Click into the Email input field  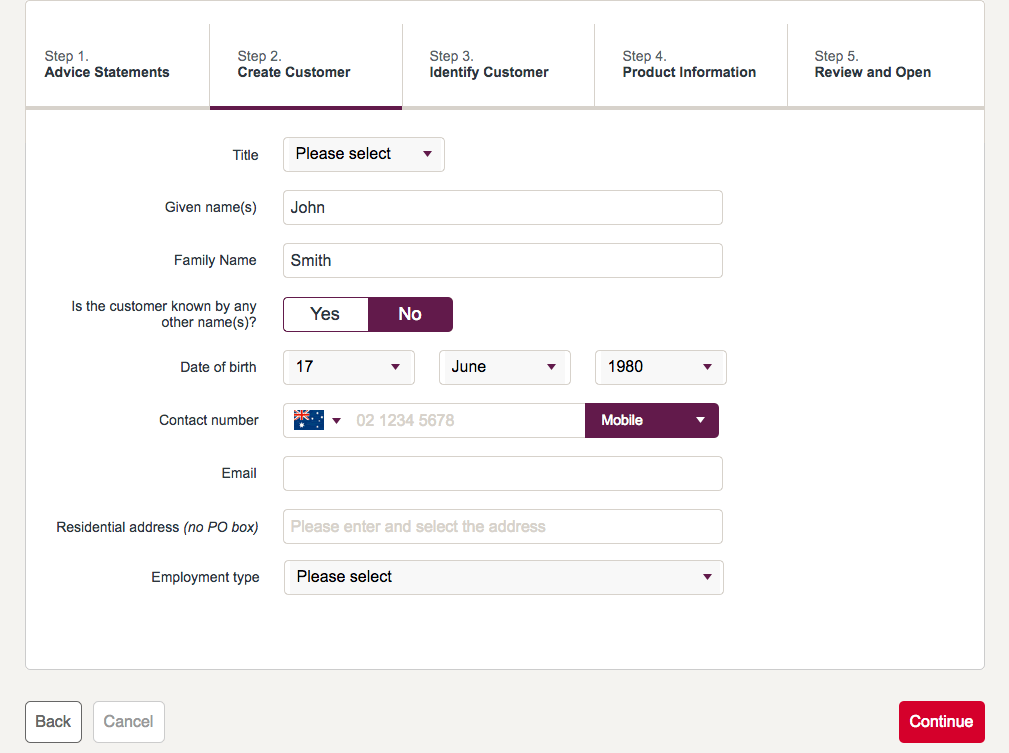point(502,474)
